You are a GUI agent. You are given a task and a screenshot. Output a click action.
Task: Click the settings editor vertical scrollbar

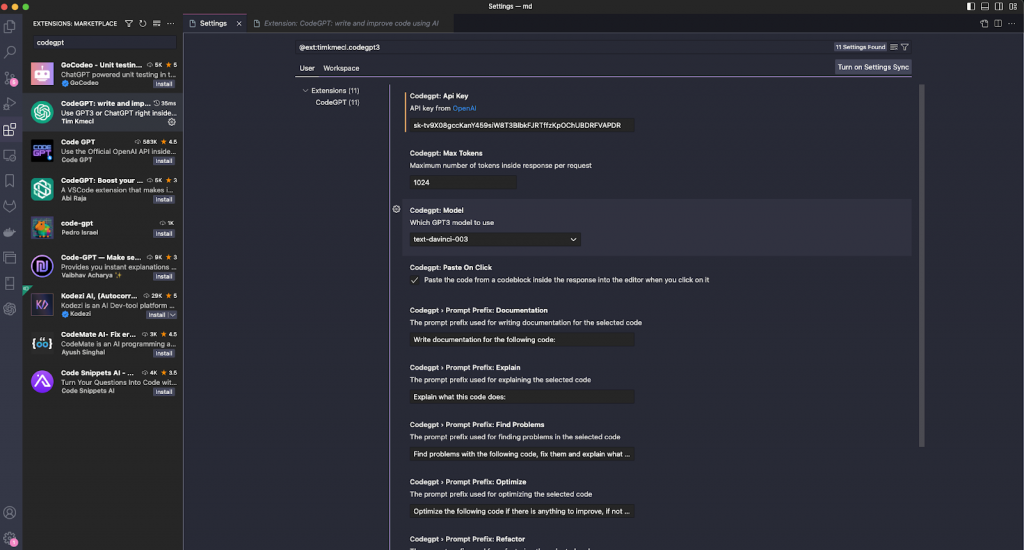click(921, 267)
